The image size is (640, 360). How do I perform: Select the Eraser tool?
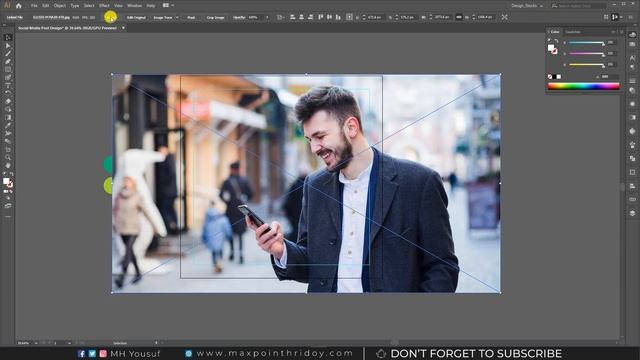coord(8,102)
